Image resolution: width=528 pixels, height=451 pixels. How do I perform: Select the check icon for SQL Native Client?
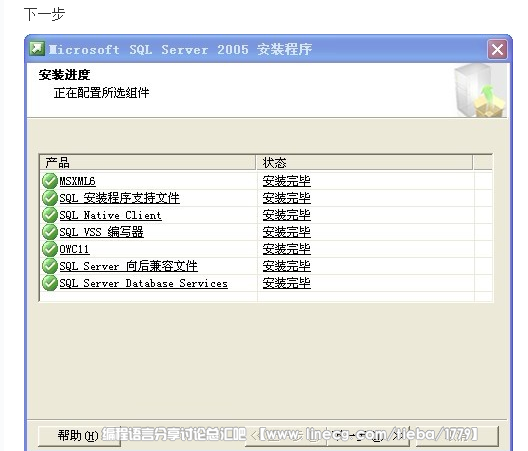pos(50,215)
